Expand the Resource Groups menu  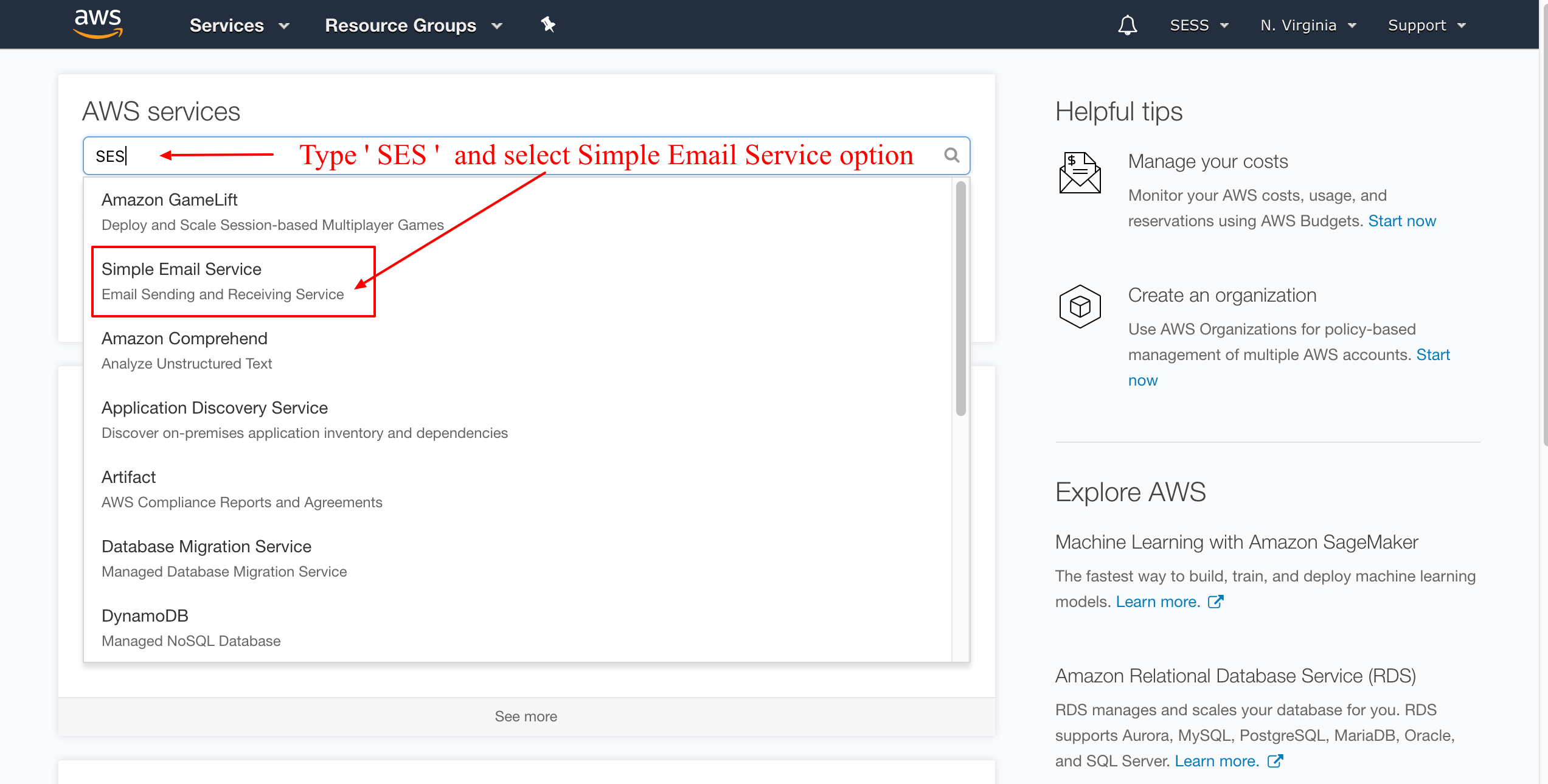coord(414,26)
